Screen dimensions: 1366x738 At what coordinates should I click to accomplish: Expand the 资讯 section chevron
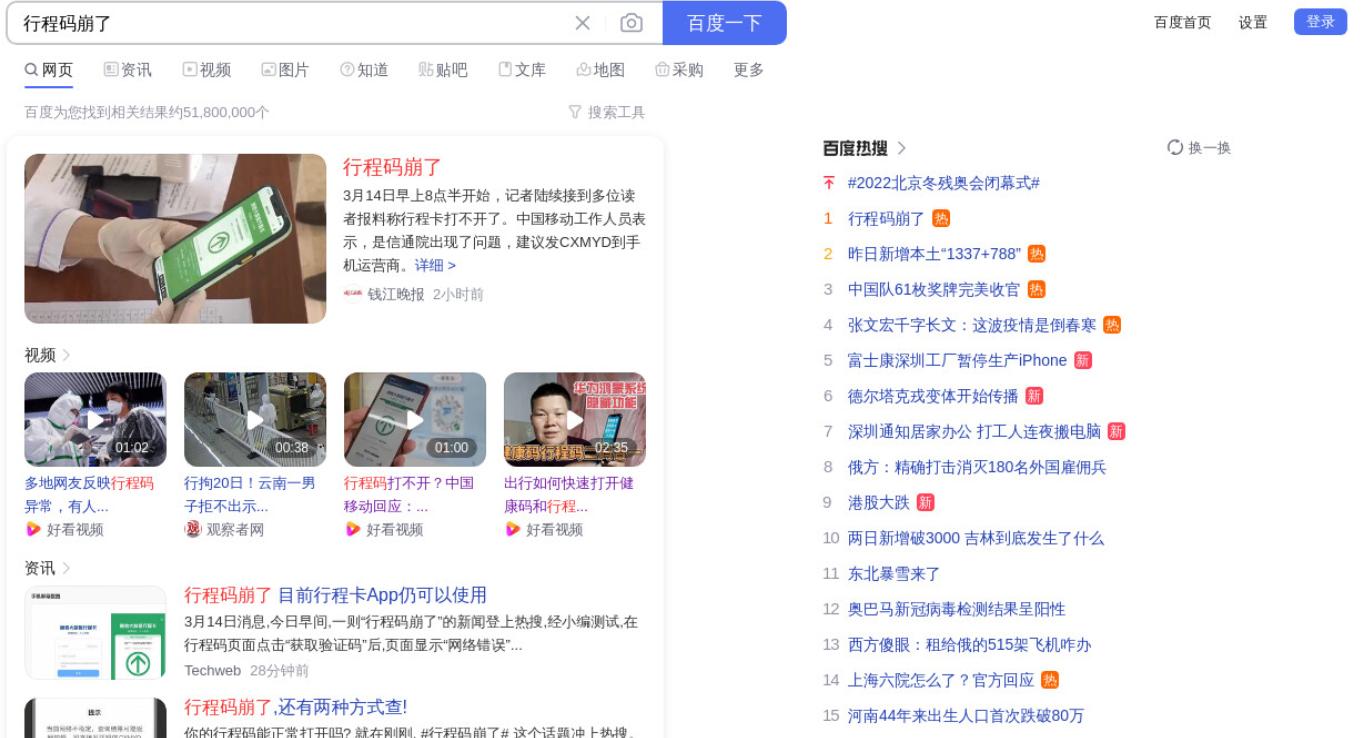(x=66, y=568)
